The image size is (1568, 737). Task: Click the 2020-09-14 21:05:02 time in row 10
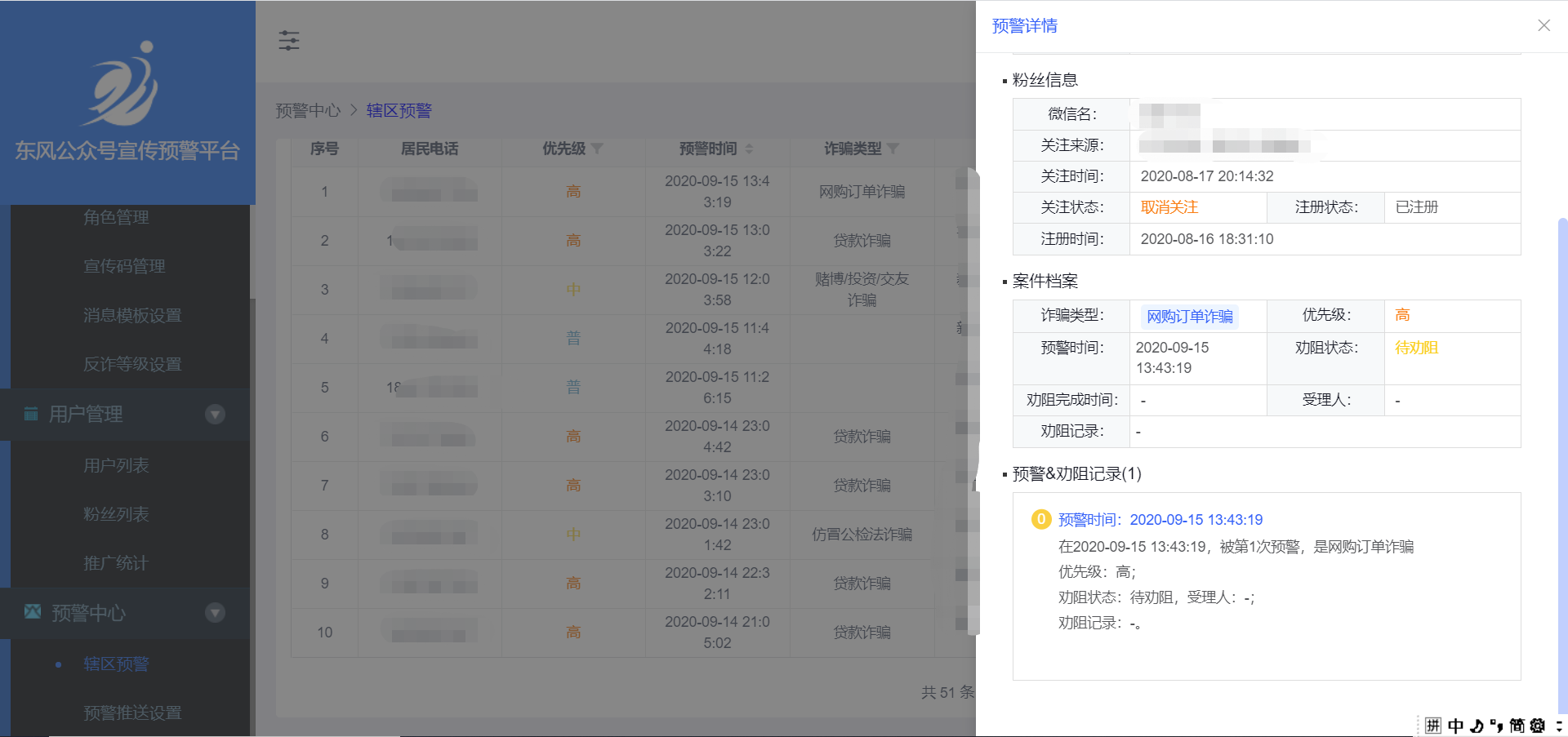point(717,633)
